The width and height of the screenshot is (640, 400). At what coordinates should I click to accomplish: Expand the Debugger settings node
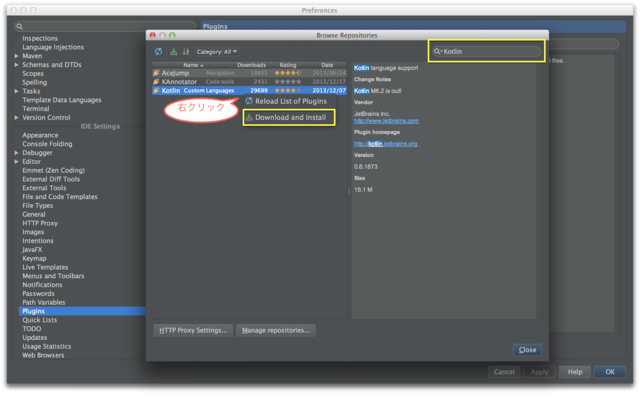tap(16, 153)
